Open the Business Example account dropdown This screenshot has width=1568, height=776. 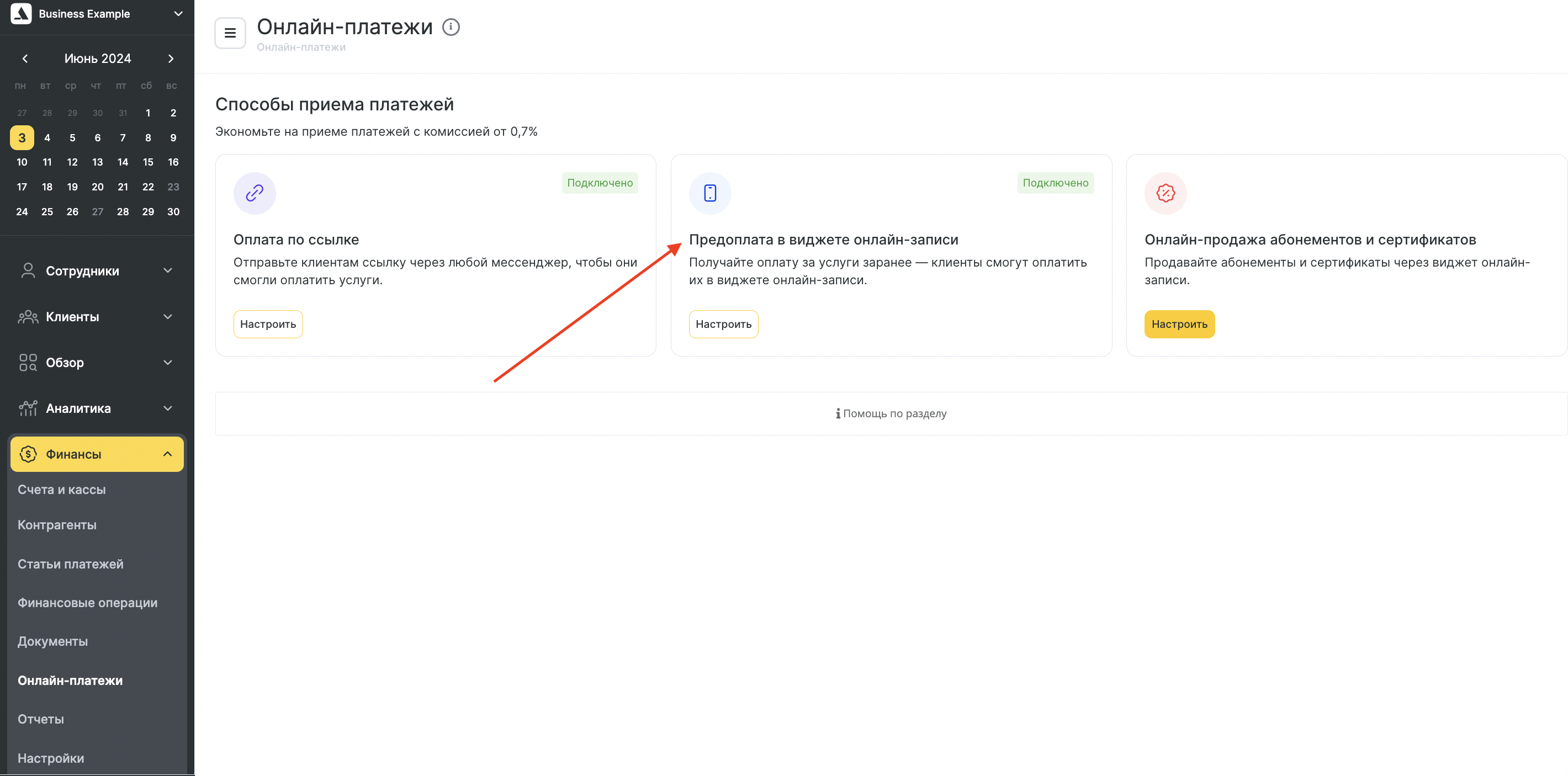(178, 13)
